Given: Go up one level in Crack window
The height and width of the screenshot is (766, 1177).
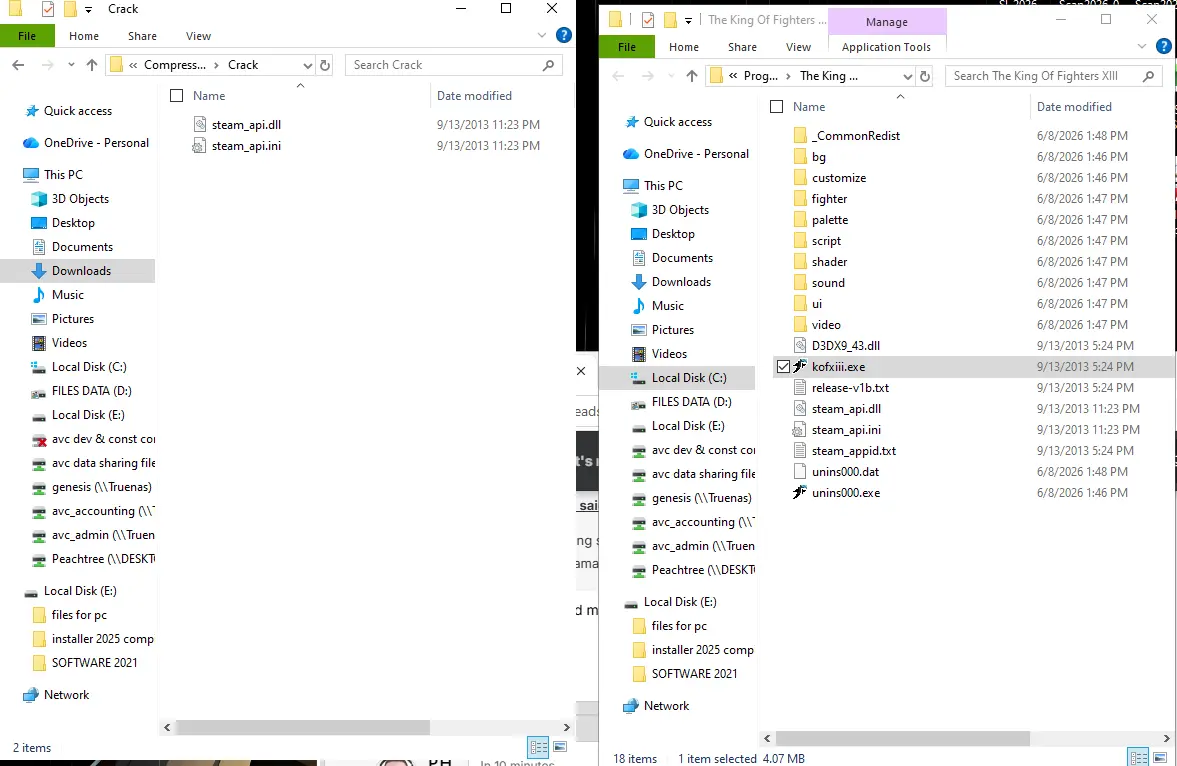Looking at the screenshot, I should 92,65.
